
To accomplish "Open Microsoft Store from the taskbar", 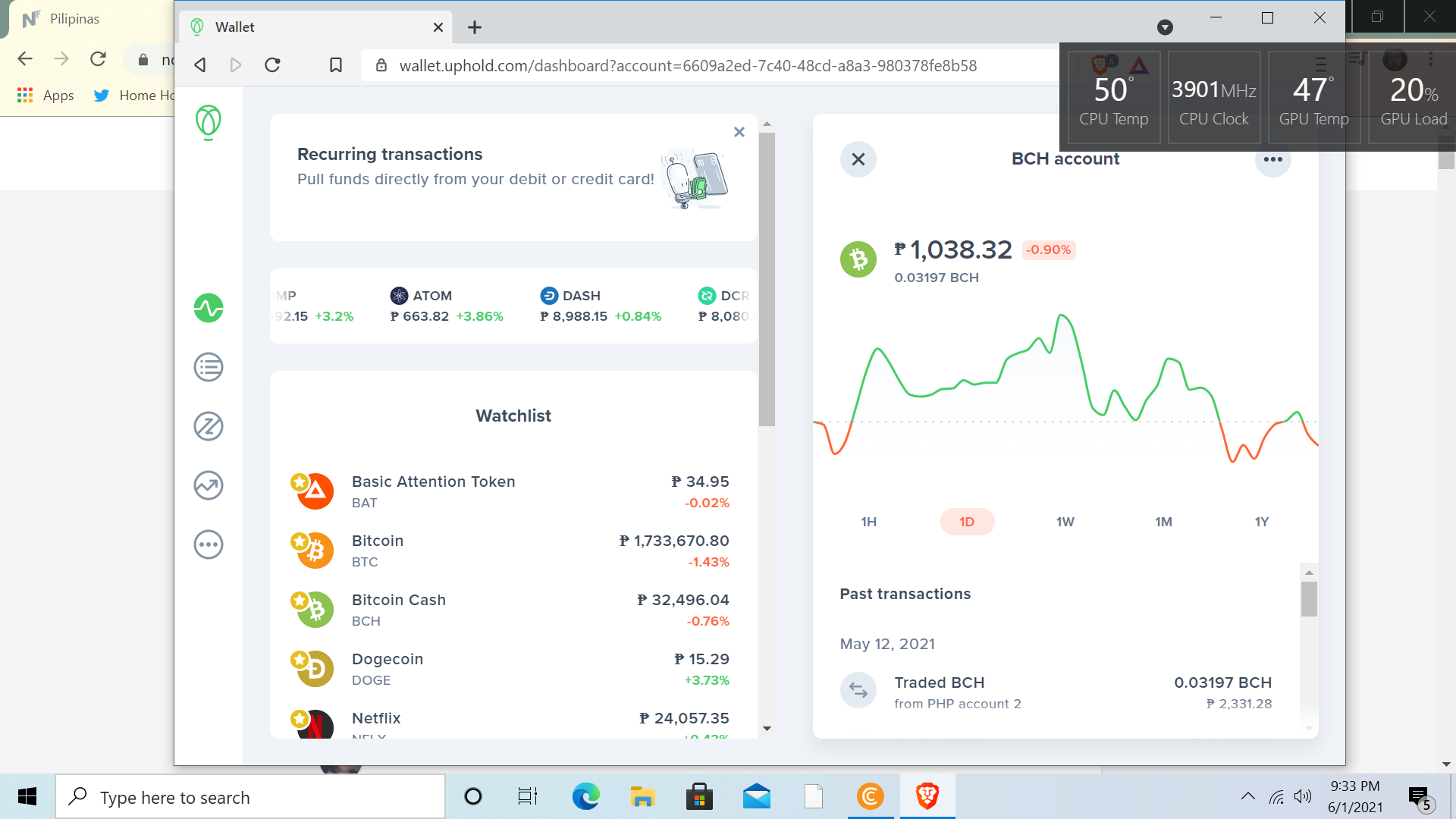I will click(699, 796).
